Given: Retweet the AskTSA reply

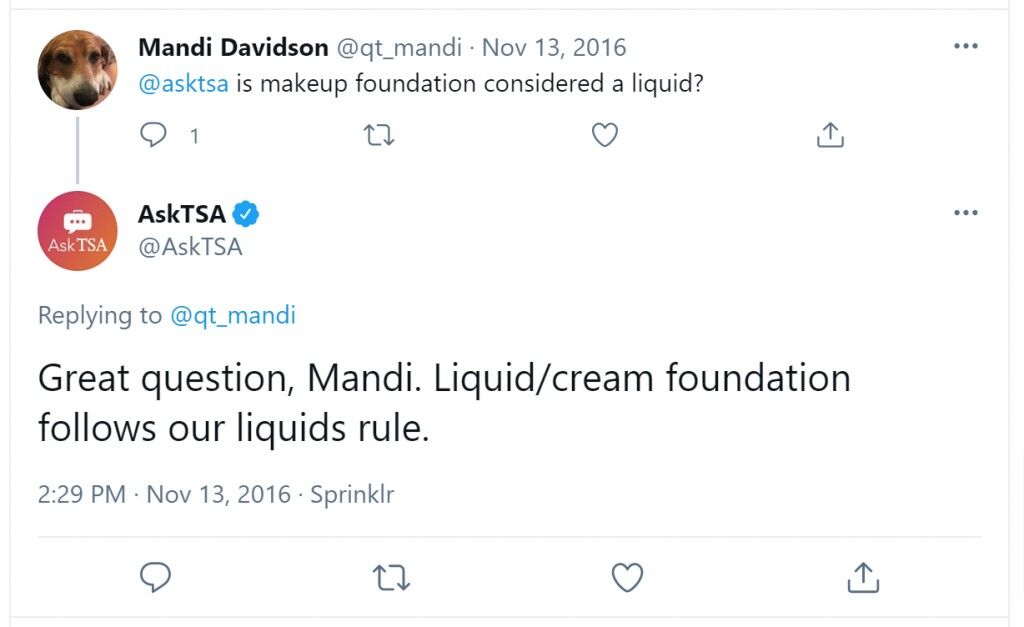Looking at the screenshot, I should point(391,577).
